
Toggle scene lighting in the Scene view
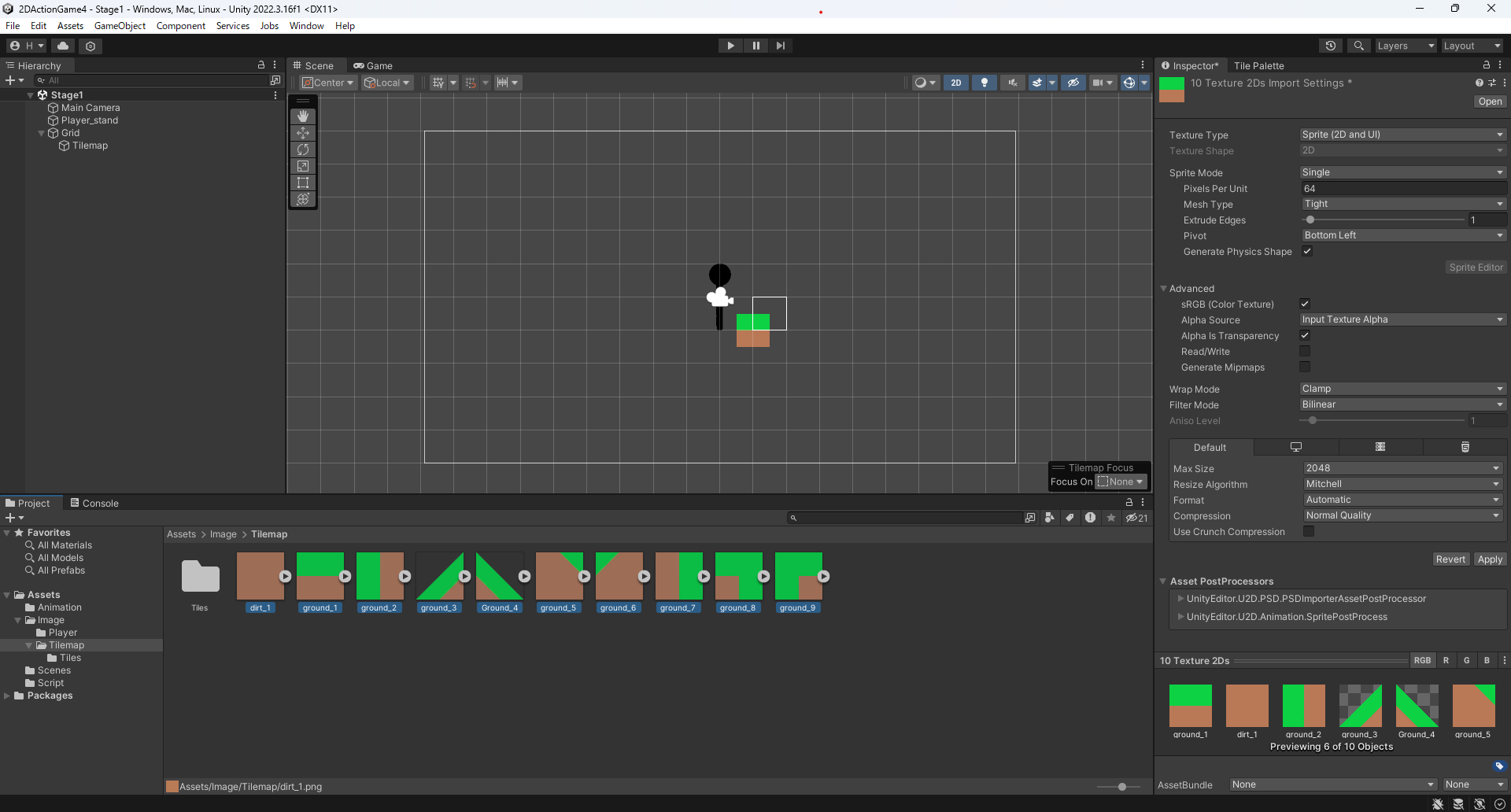984,82
